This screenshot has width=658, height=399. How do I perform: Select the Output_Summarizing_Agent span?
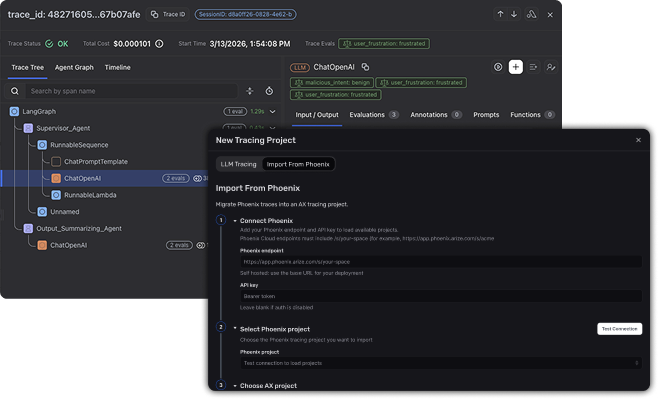(79, 229)
